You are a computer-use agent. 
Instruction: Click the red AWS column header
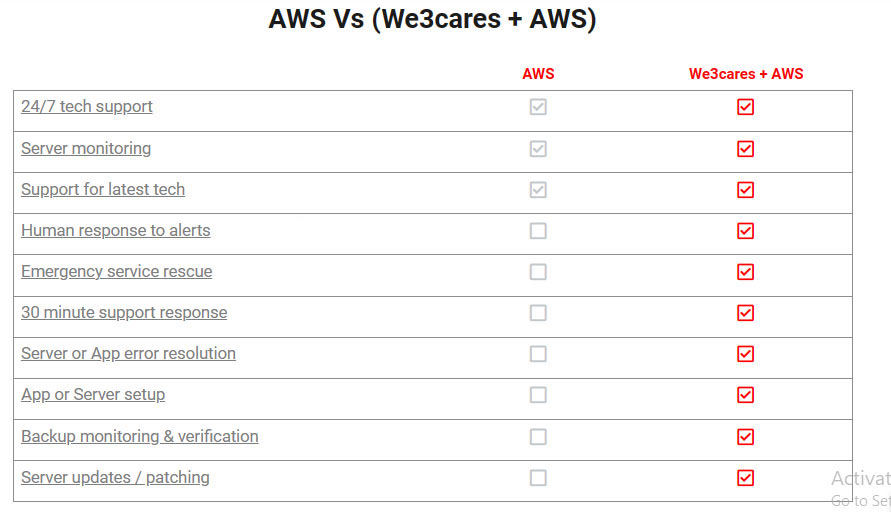(538, 74)
